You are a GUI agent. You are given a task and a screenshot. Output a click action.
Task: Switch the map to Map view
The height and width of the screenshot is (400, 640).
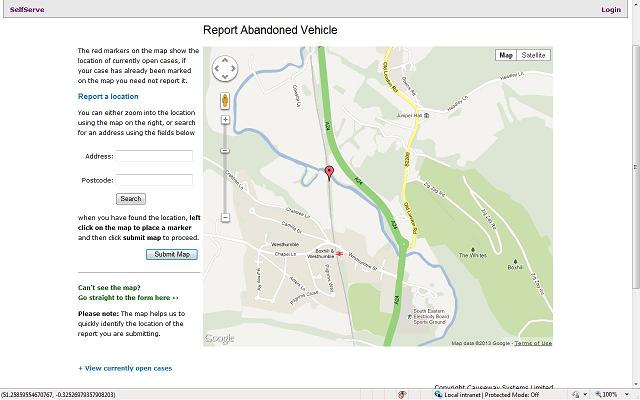[x=506, y=55]
